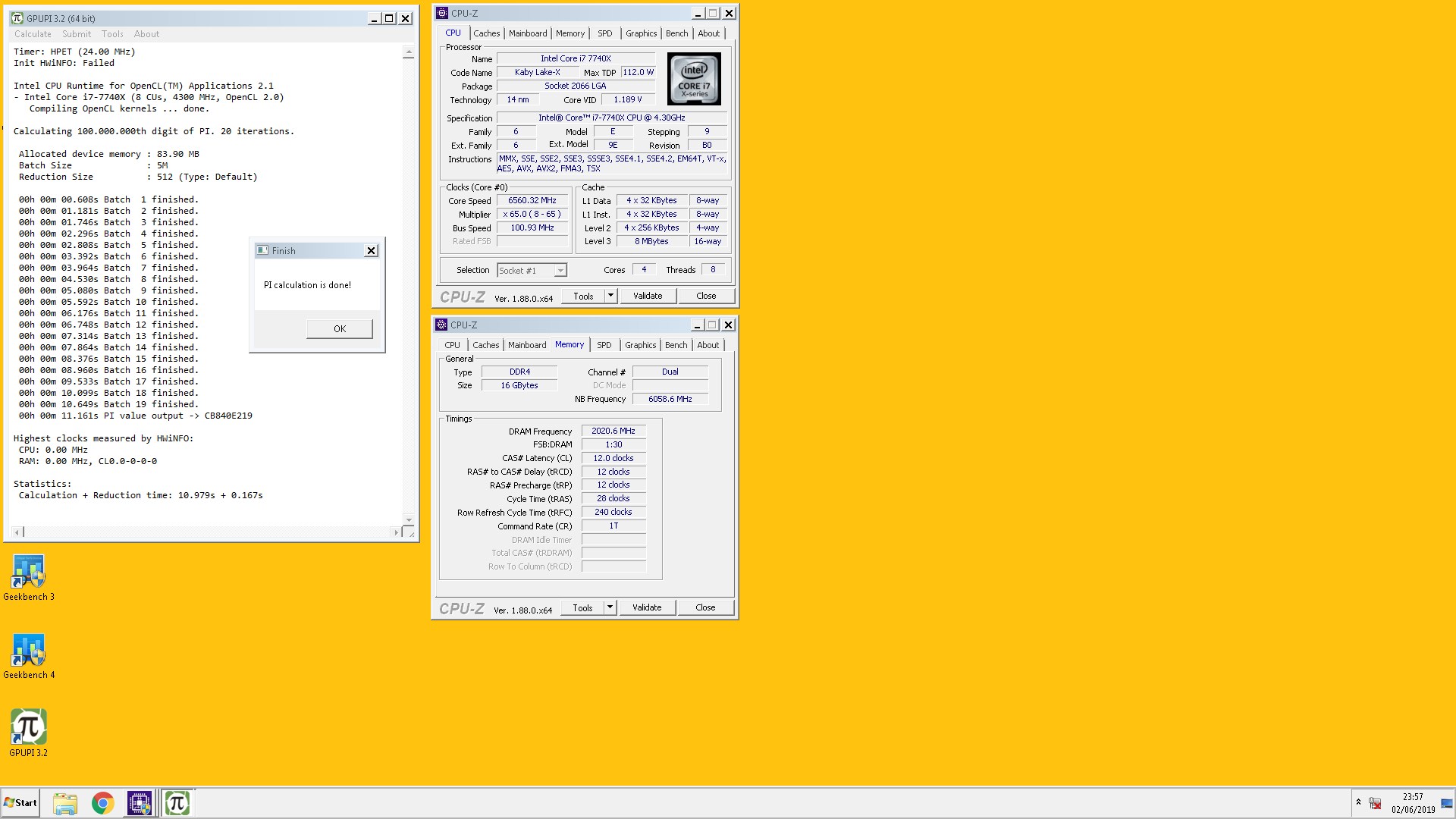Click Intel Core i7 X-series logo
This screenshot has width=1456, height=819.
[694, 79]
